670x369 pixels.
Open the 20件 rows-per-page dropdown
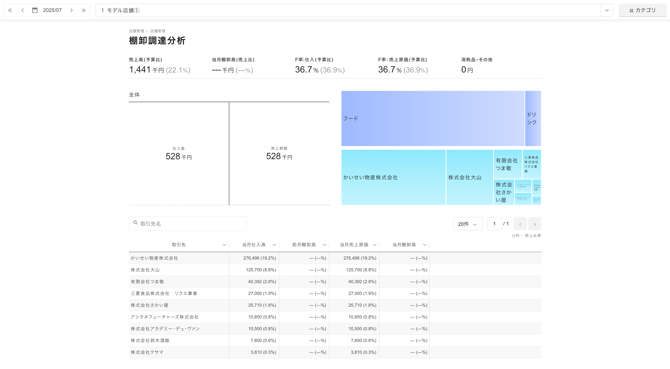tap(467, 224)
